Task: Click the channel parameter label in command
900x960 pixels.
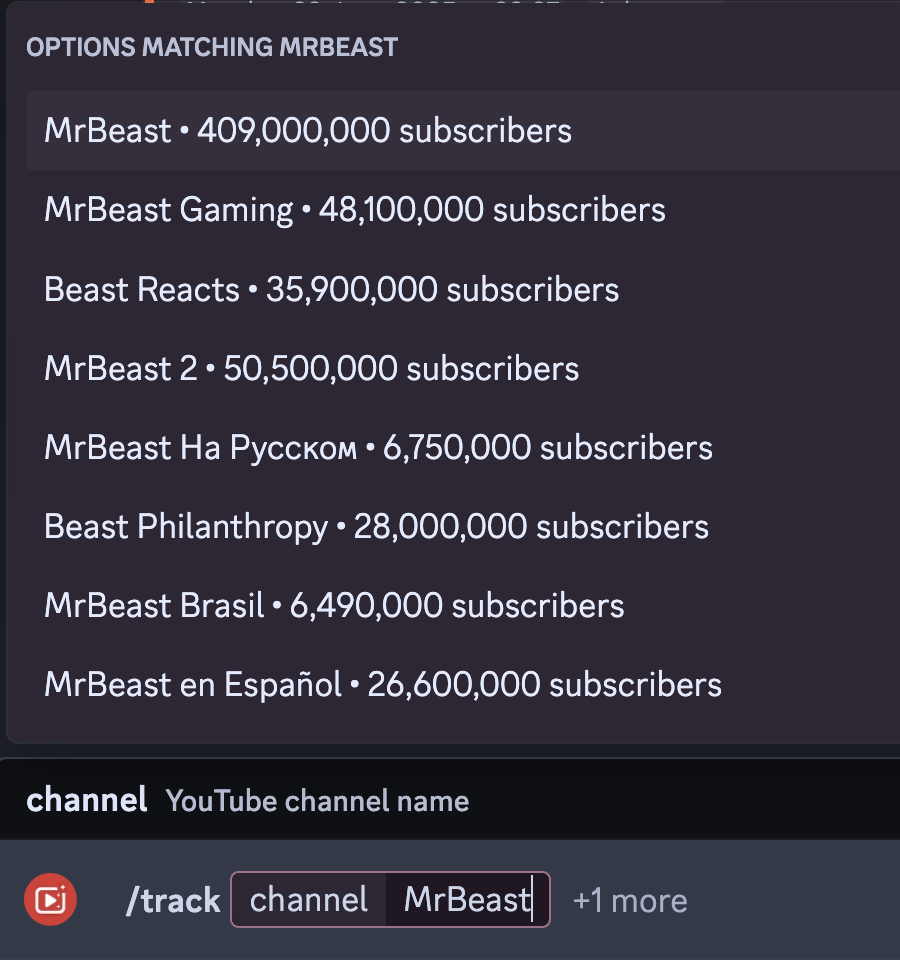Action: tap(309, 900)
